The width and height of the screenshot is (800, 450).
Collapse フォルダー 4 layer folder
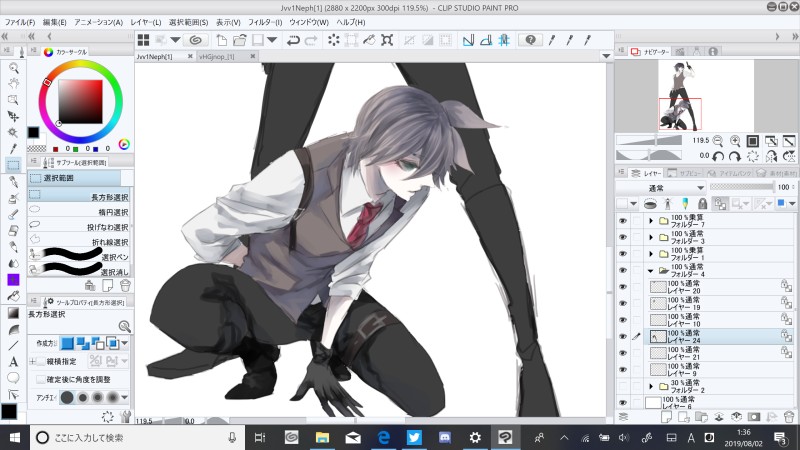coord(651,270)
